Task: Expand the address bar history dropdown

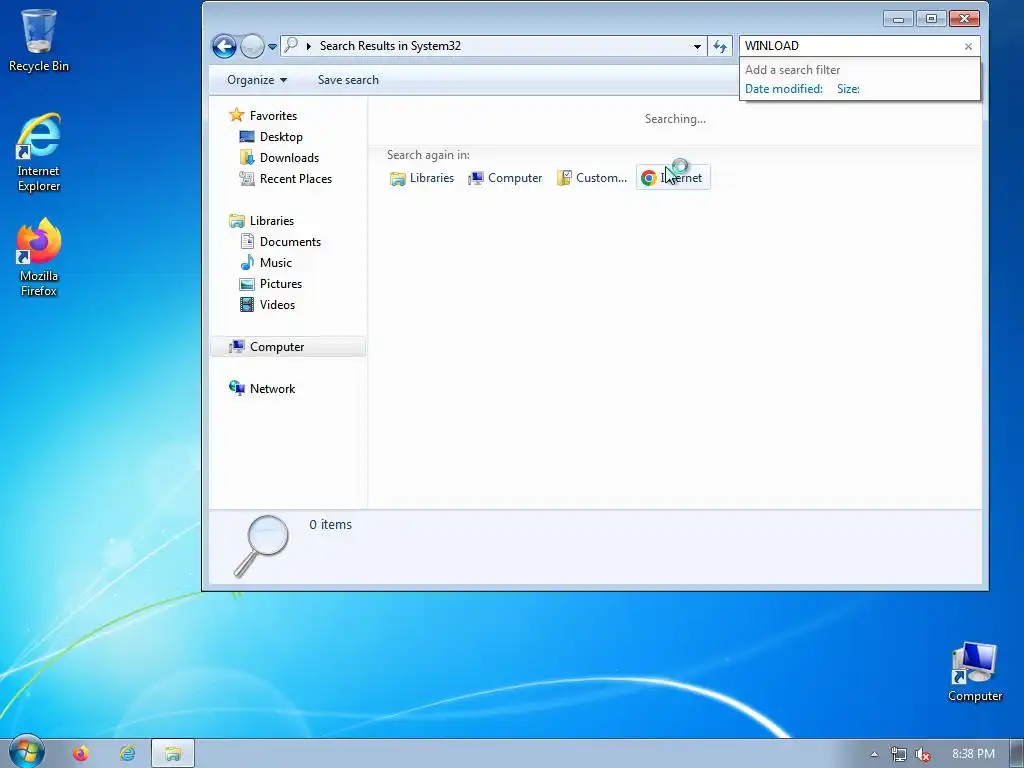Action: point(697,46)
